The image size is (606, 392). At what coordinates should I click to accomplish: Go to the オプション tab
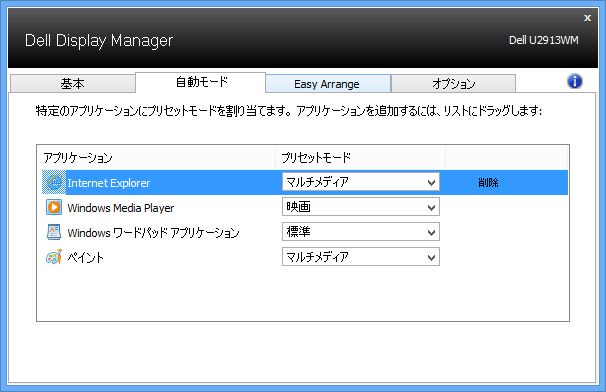pos(453,84)
